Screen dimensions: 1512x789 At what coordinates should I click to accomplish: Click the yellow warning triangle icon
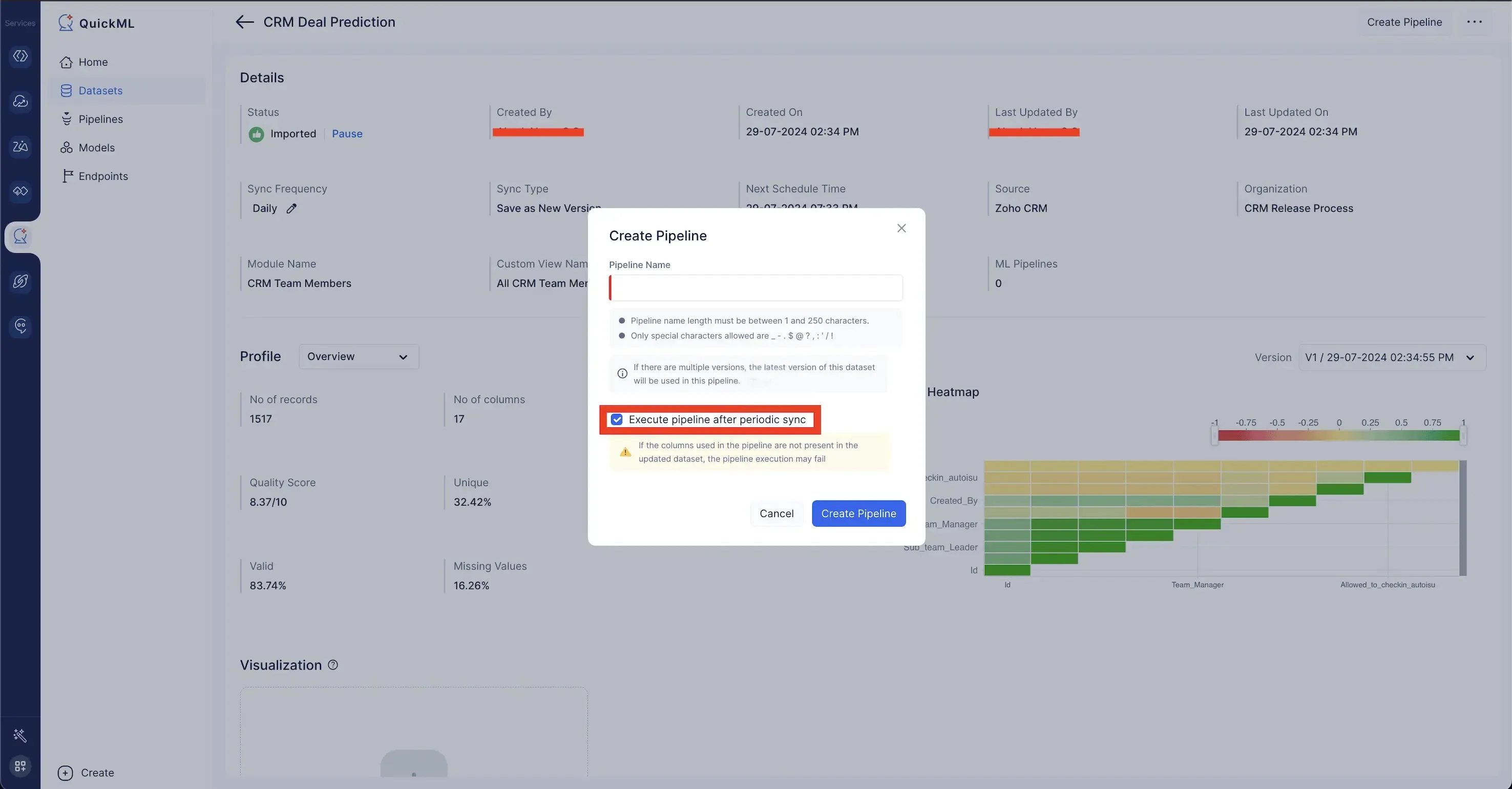coord(625,452)
